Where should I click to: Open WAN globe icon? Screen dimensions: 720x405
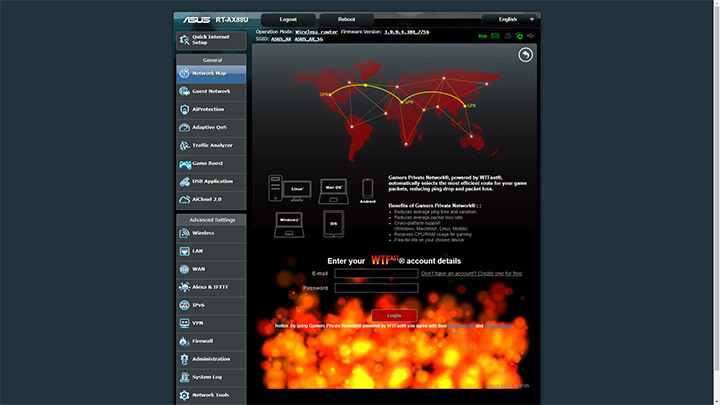click(x=184, y=269)
